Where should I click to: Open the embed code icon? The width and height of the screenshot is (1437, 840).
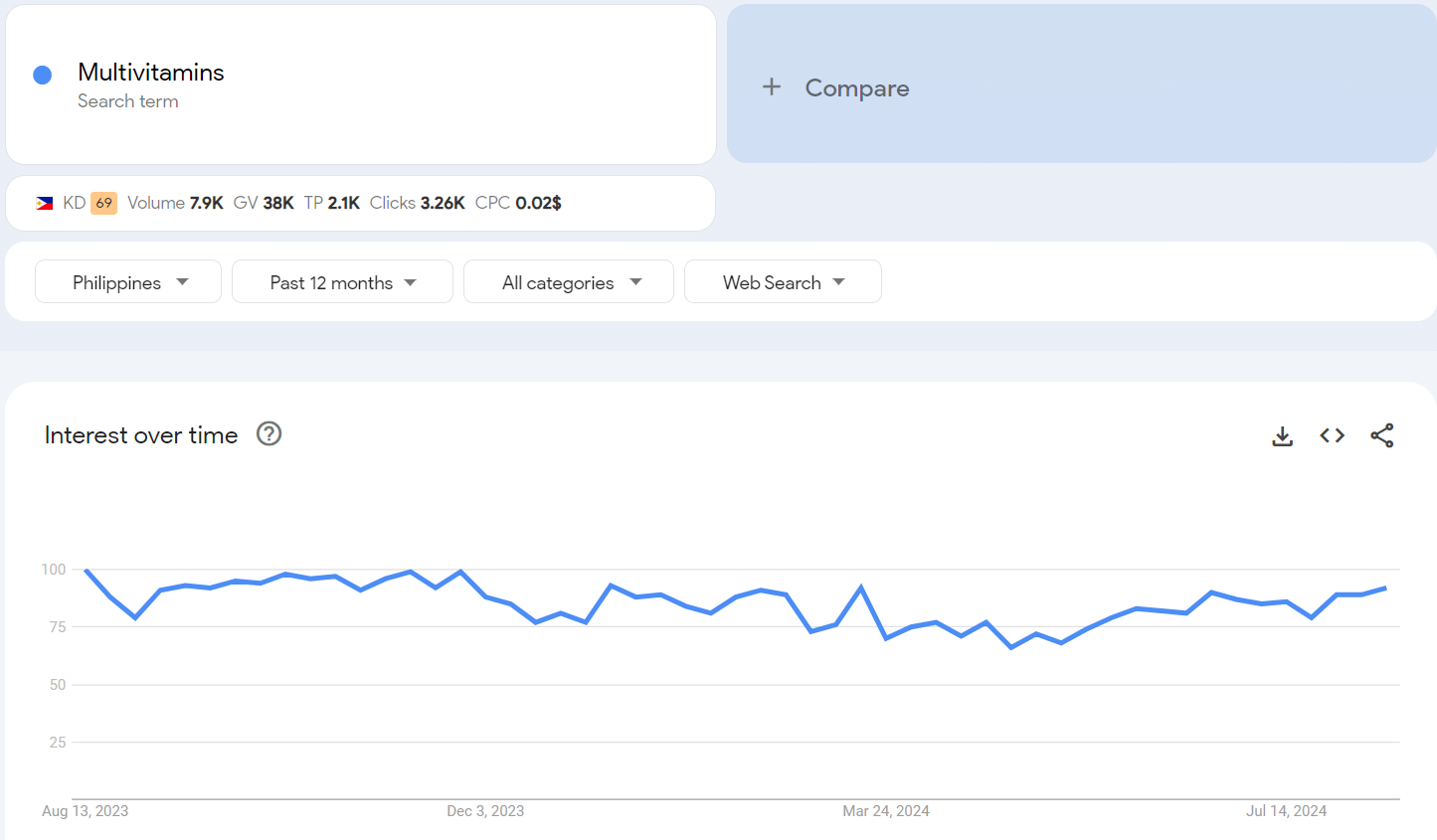point(1332,435)
